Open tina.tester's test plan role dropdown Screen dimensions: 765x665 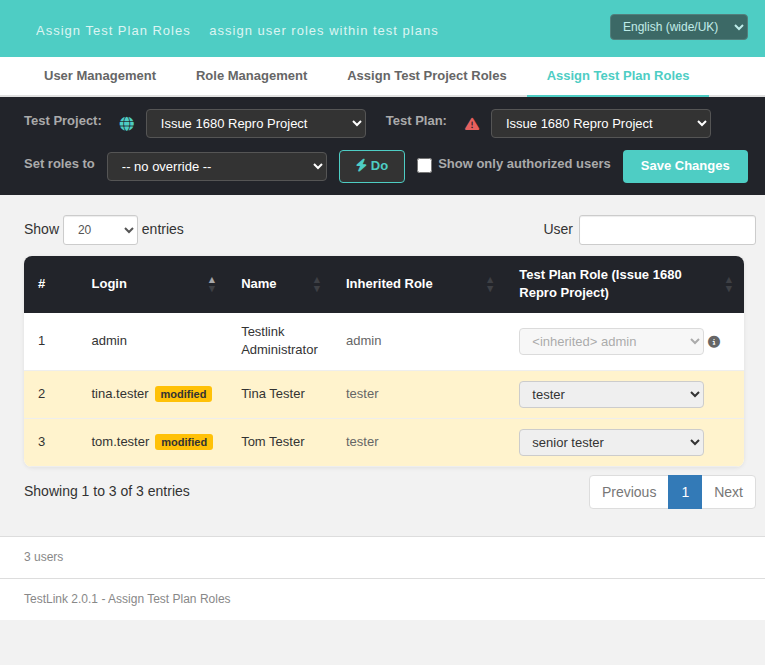(x=611, y=394)
